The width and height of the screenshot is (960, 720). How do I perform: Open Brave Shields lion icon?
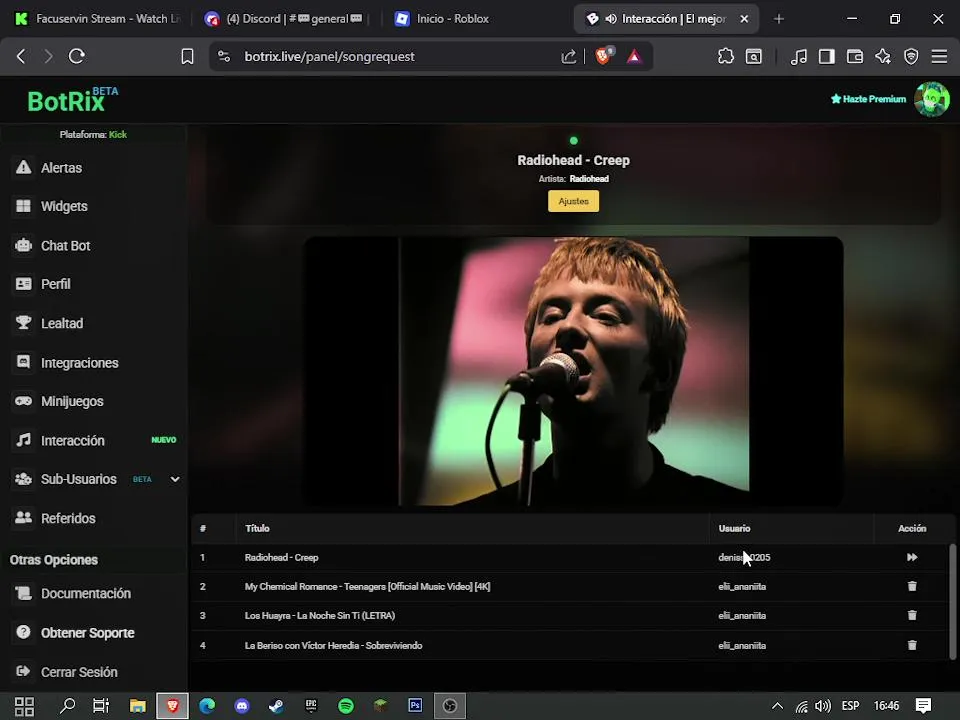click(603, 56)
